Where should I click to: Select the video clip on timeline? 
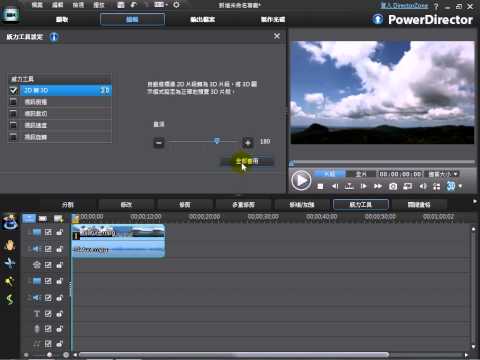[x=118, y=232]
